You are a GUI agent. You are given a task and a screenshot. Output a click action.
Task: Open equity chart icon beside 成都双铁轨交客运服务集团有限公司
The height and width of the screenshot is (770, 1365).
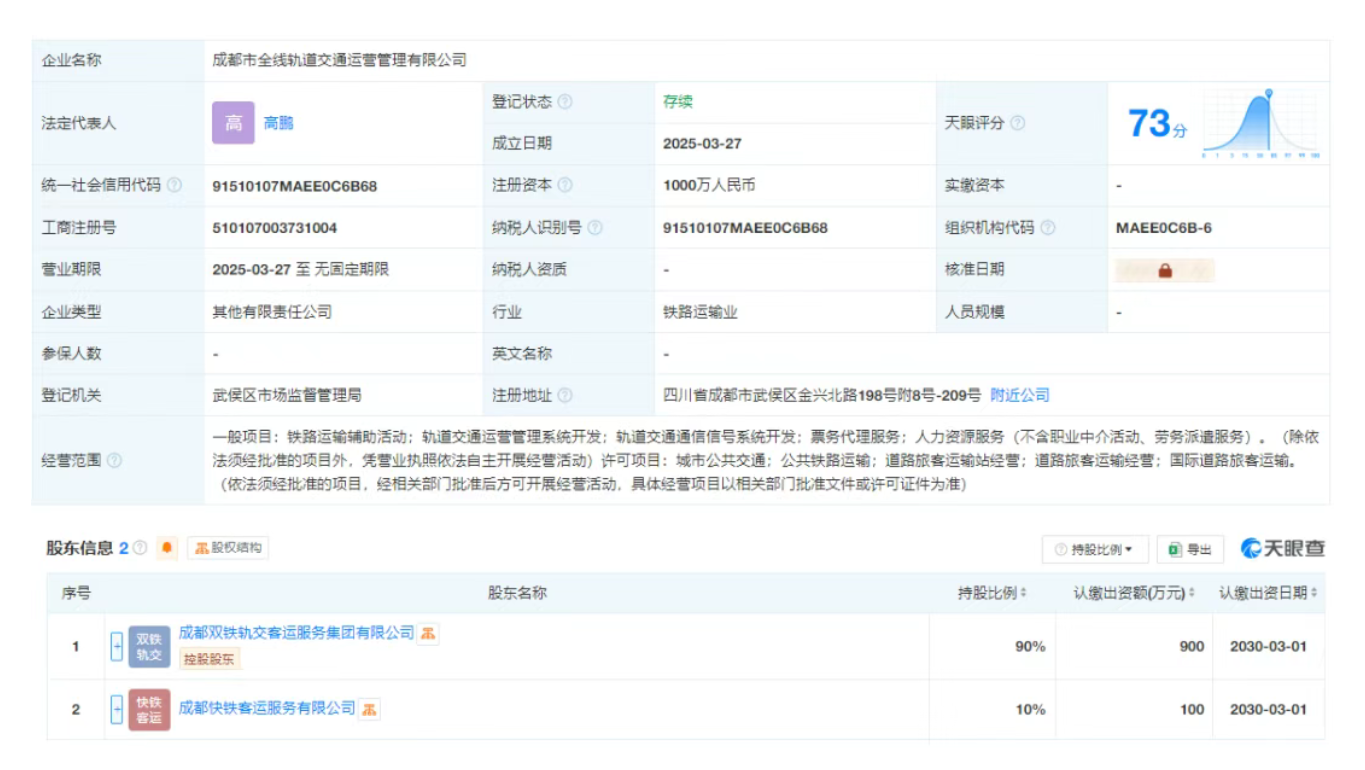tap(427, 633)
